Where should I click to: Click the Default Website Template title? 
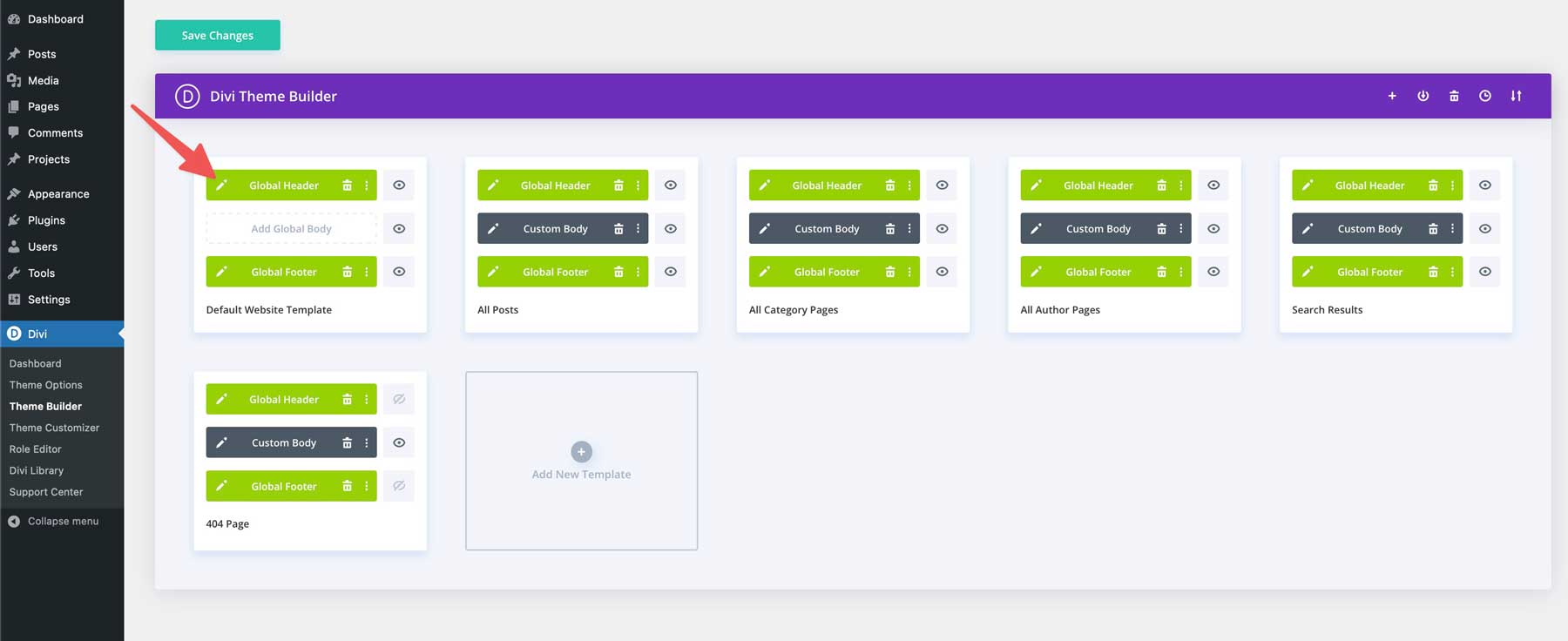(269, 310)
